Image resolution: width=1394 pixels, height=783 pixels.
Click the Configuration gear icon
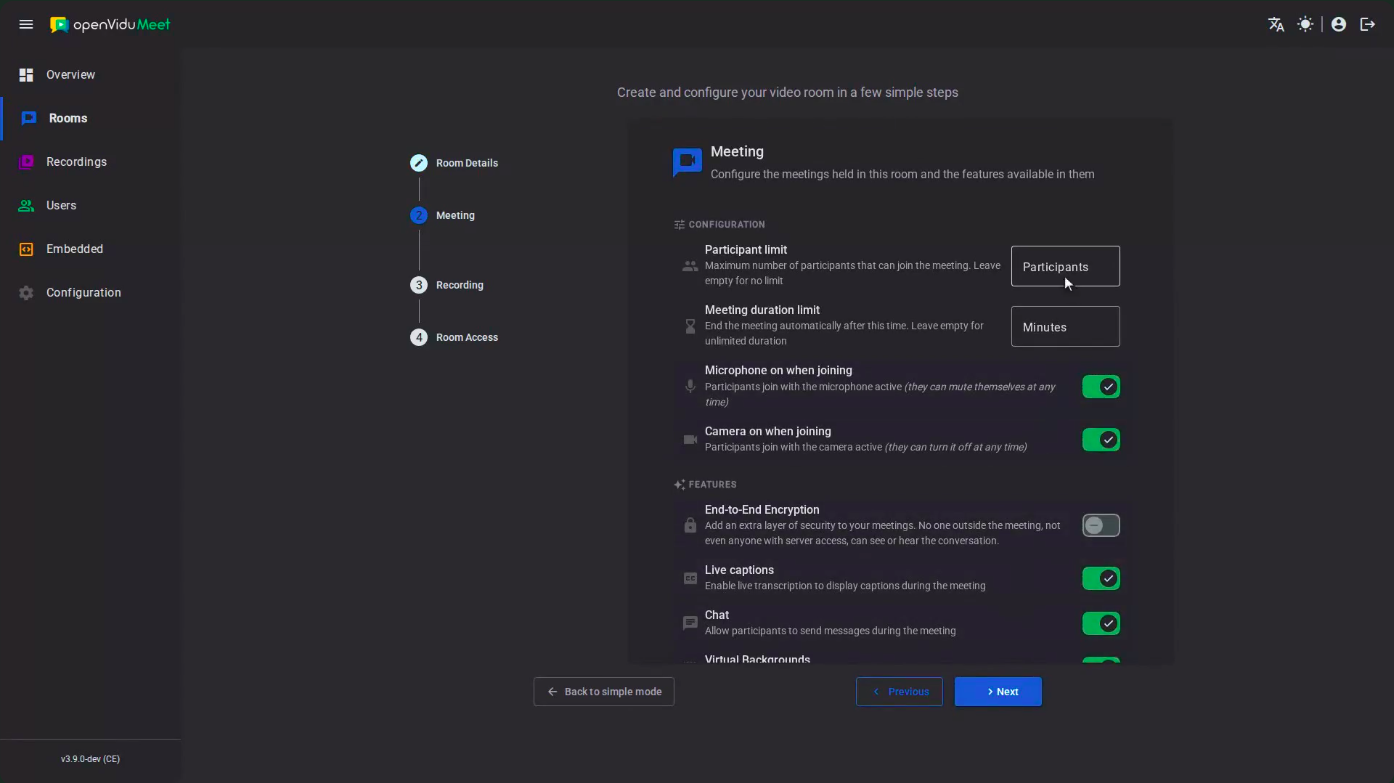26,293
